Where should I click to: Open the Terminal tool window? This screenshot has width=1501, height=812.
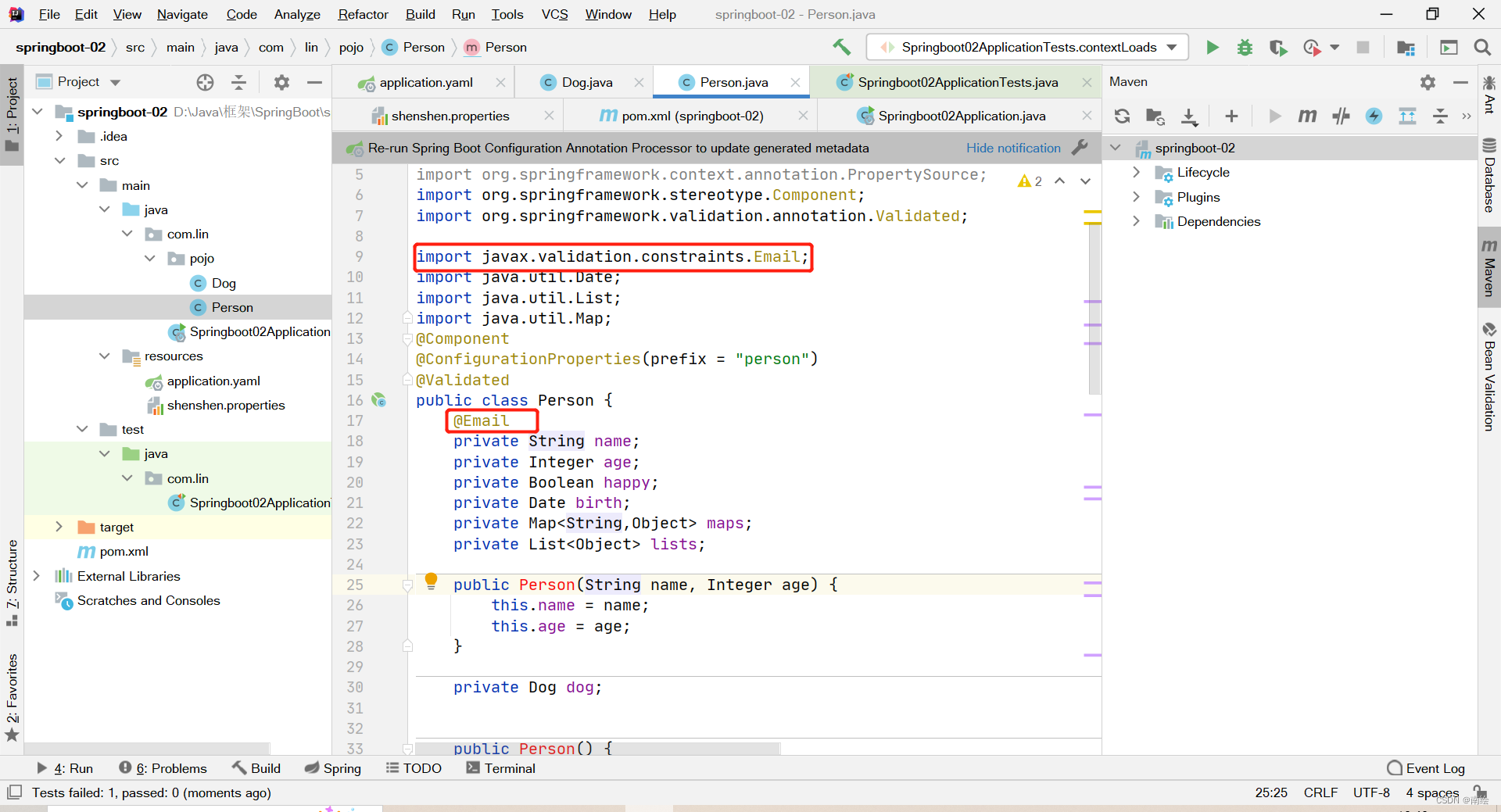click(501, 768)
